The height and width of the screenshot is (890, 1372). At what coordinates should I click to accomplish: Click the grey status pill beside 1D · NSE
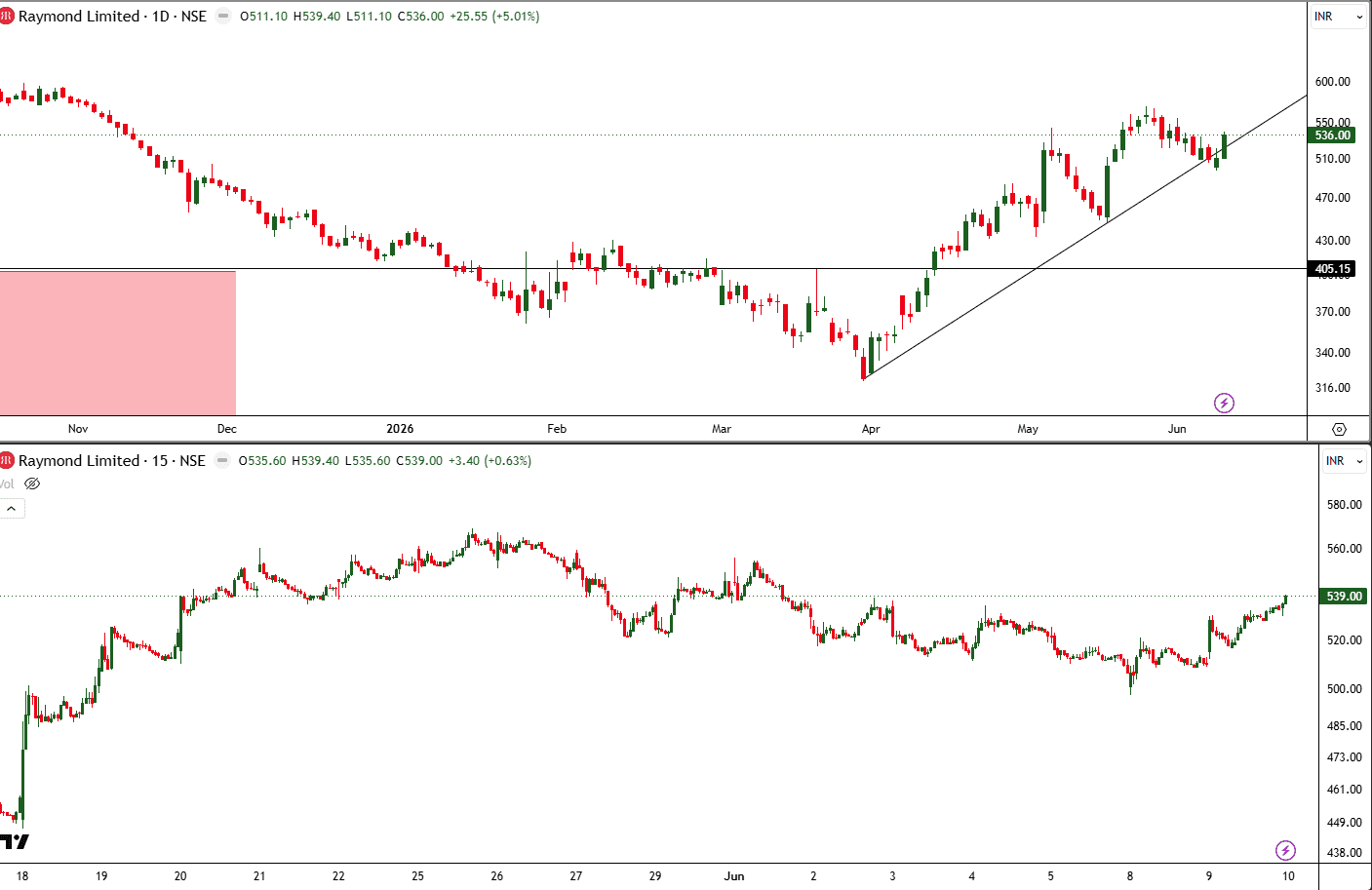point(223,17)
